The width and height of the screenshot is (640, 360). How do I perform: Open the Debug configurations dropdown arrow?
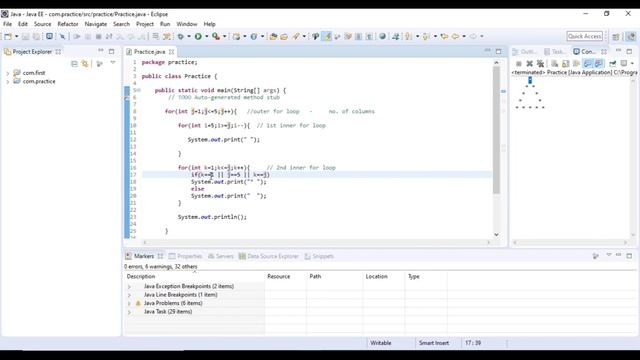pos(189,36)
